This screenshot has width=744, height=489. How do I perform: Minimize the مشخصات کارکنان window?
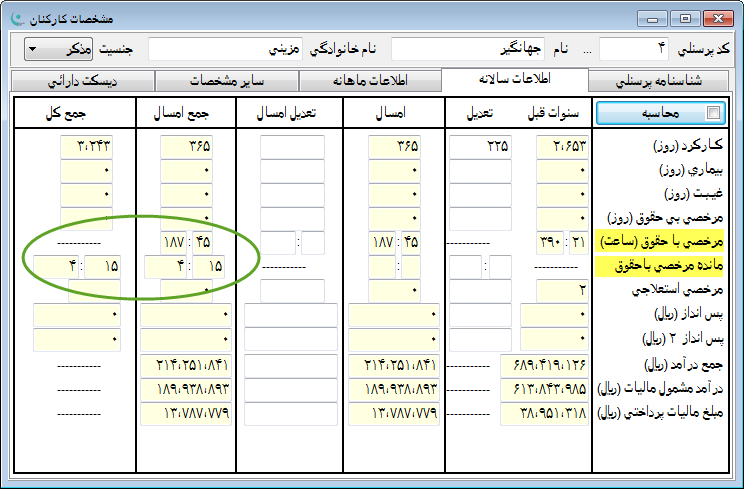(655, 18)
